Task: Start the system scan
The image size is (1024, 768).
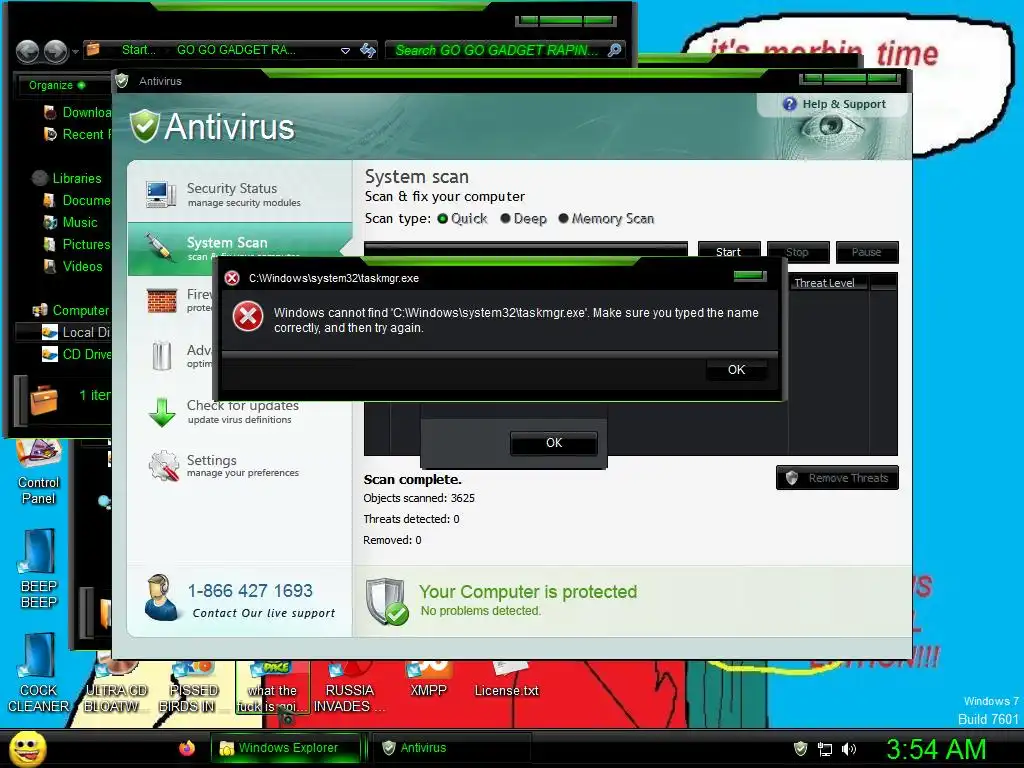Action: coord(729,251)
